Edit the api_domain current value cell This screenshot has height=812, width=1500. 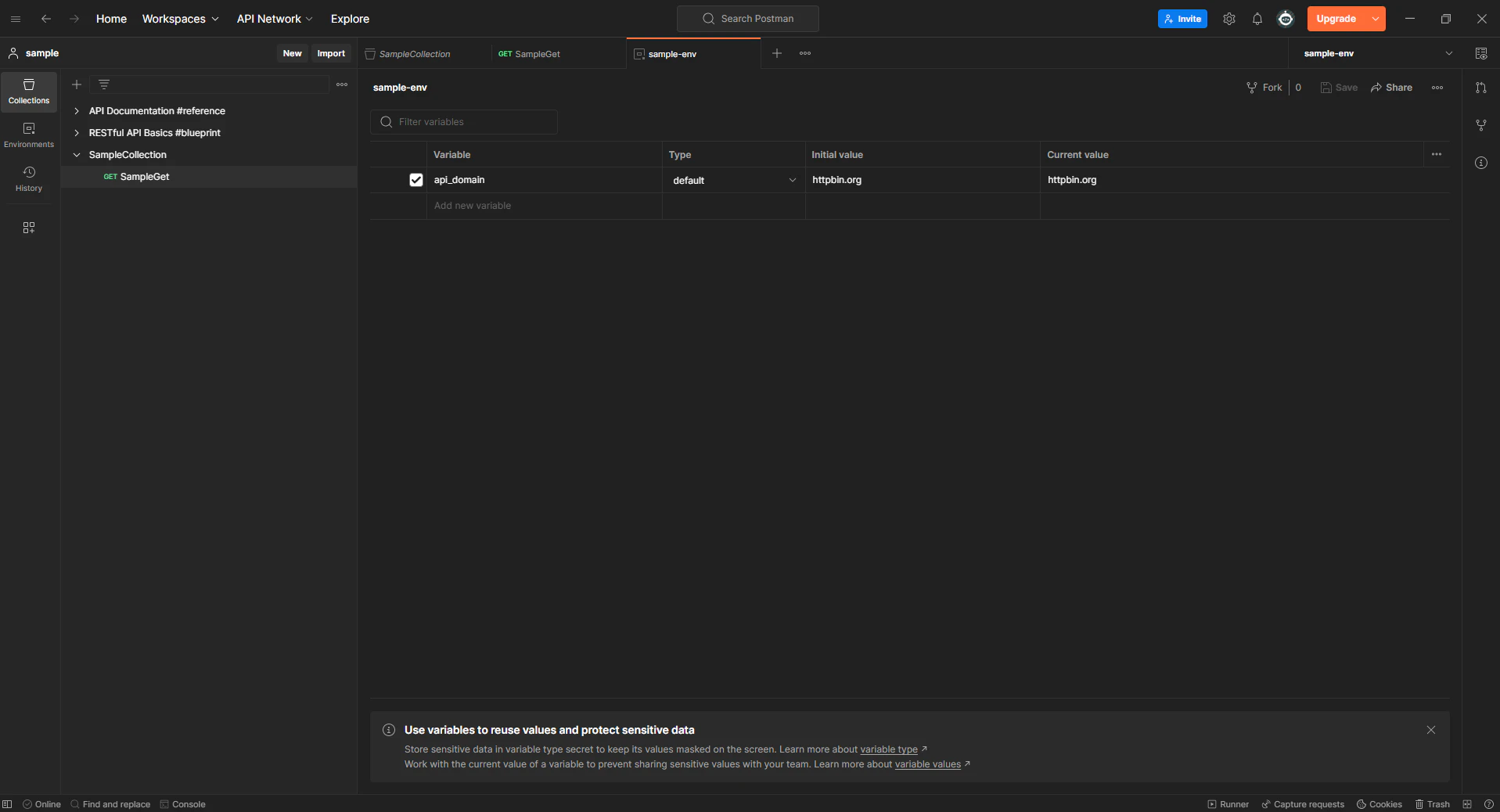click(1244, 180)
